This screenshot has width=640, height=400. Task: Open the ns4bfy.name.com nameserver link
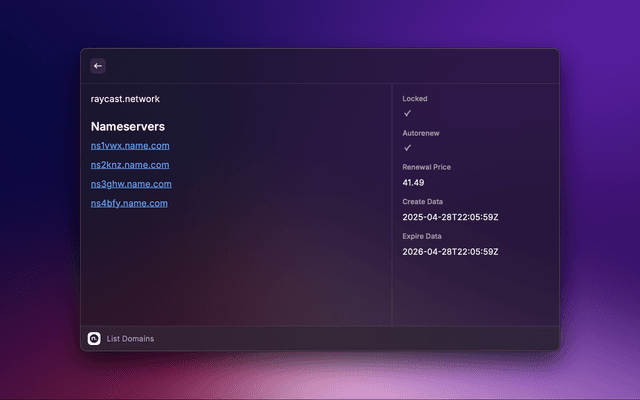[129, 203]
